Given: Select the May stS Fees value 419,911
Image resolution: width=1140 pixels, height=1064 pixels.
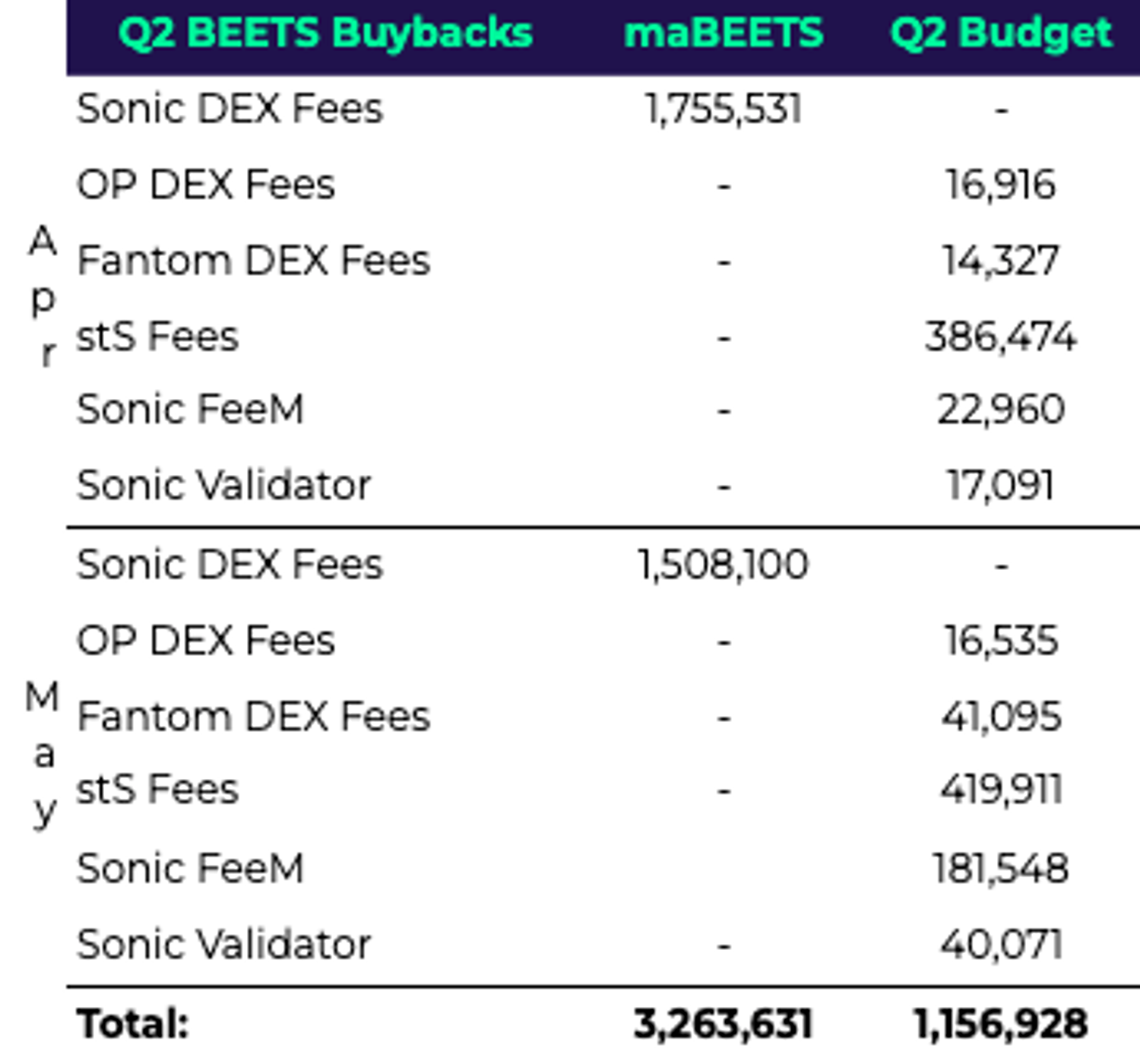Looking at the screenshot, I should (1000, 790).
